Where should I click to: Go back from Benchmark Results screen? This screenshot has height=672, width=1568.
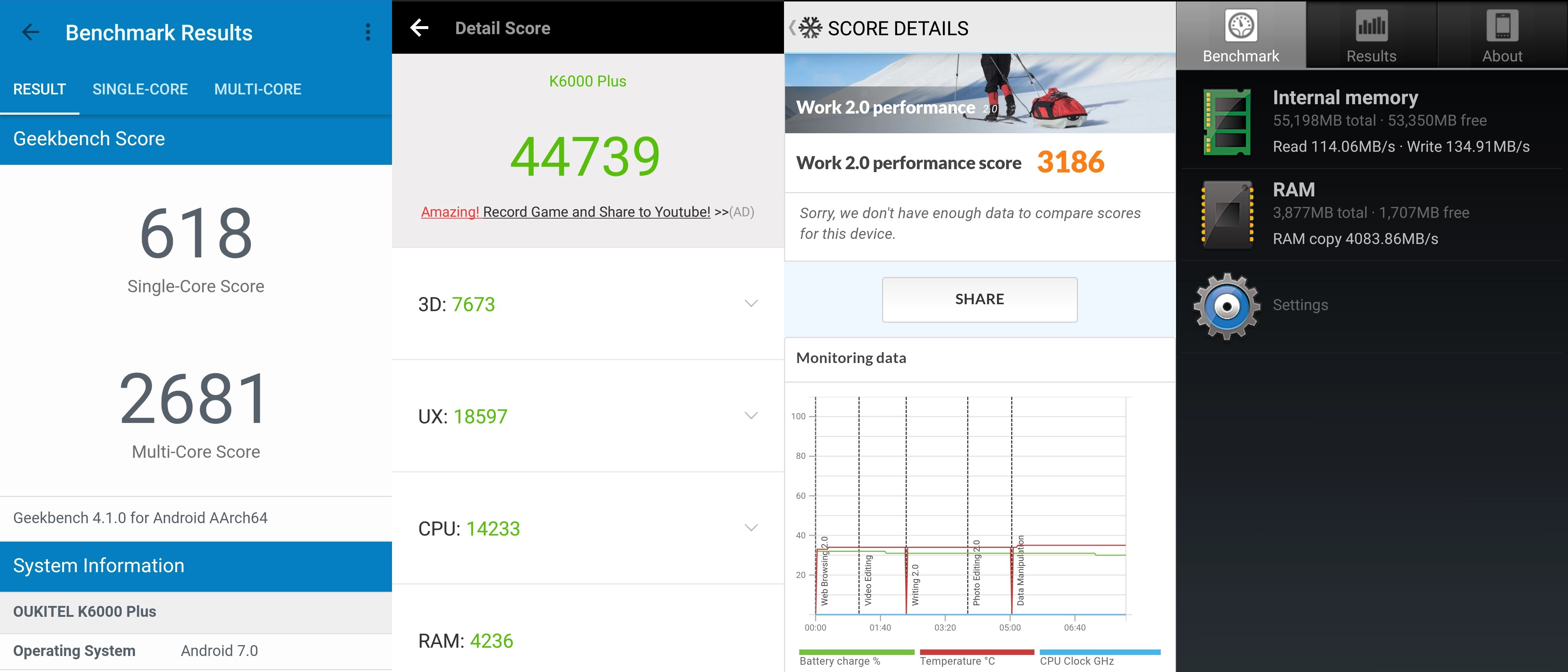pos(30,32)
